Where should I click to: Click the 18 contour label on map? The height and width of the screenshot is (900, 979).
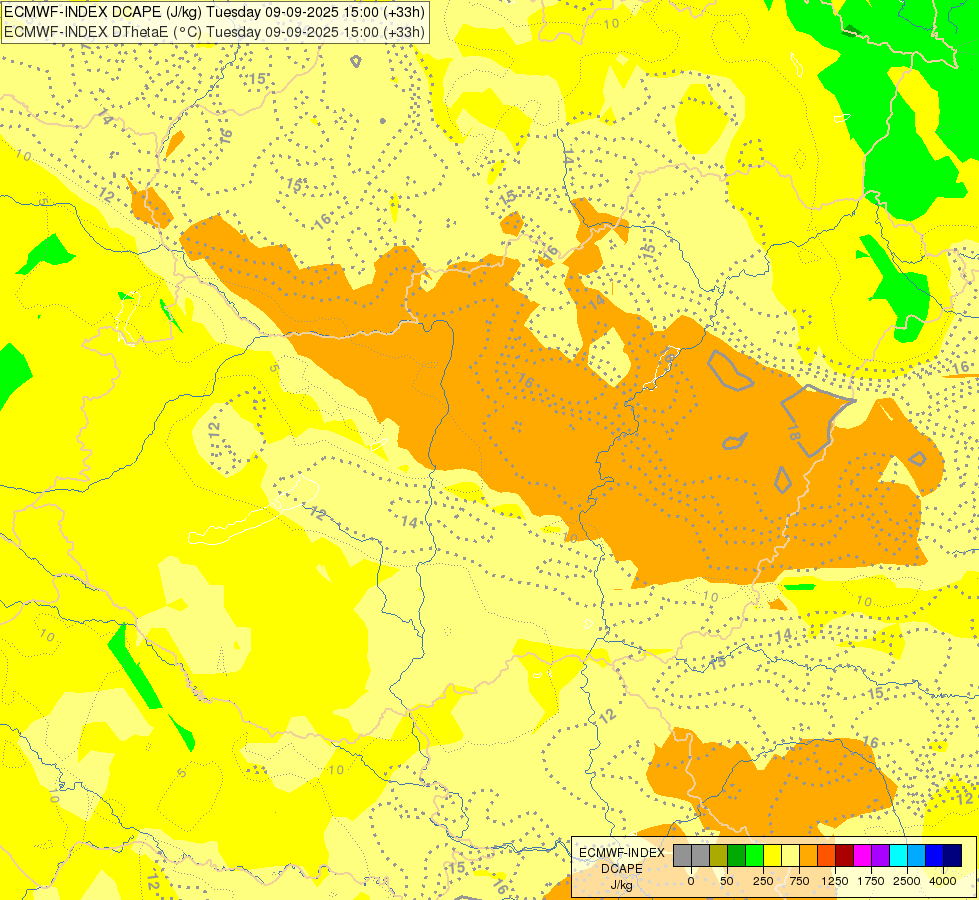[794, 432]
